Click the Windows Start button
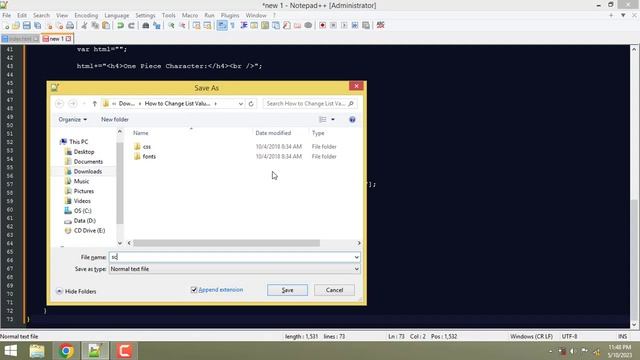The width and height of the screenshot is (640, 360). tap(11, 351)
